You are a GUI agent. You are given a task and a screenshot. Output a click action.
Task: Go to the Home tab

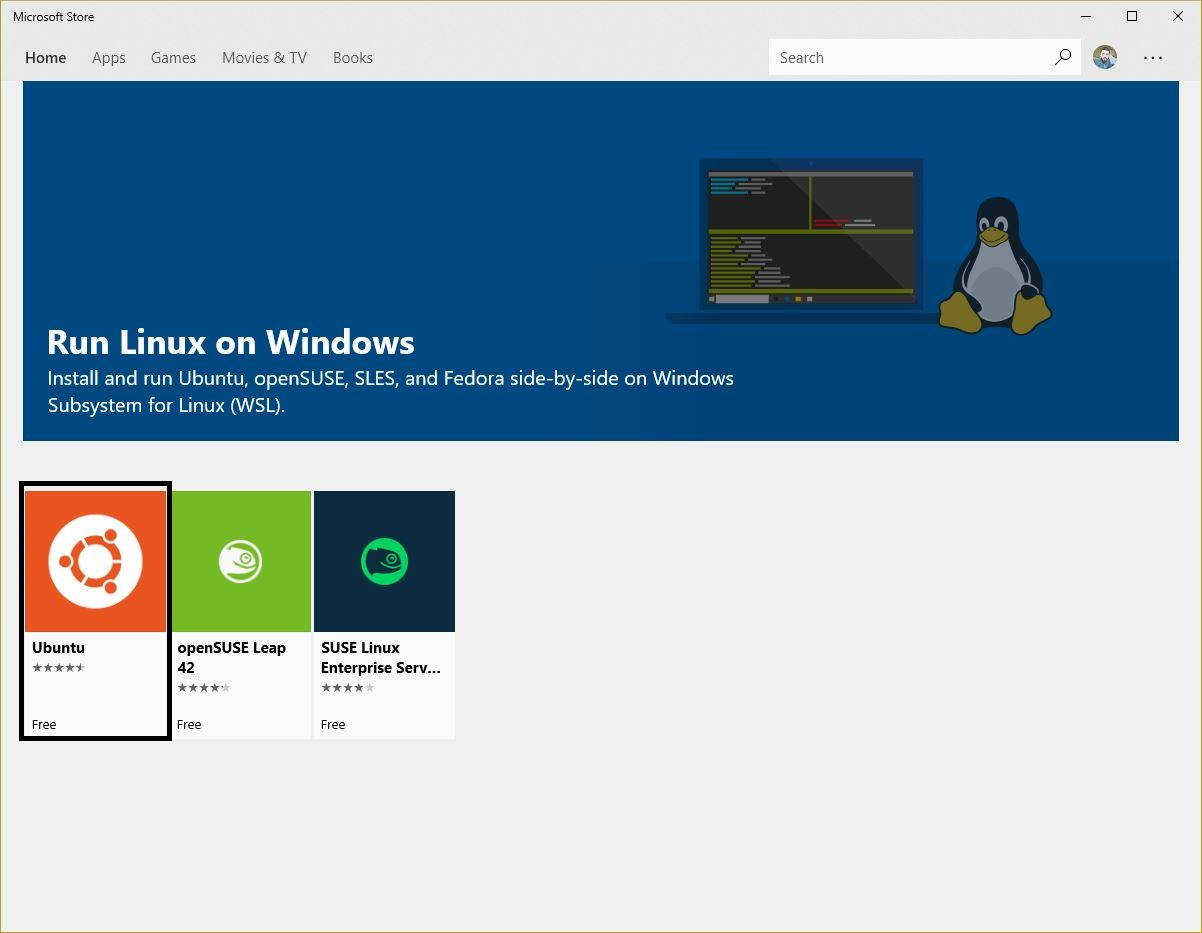(45, 58)
